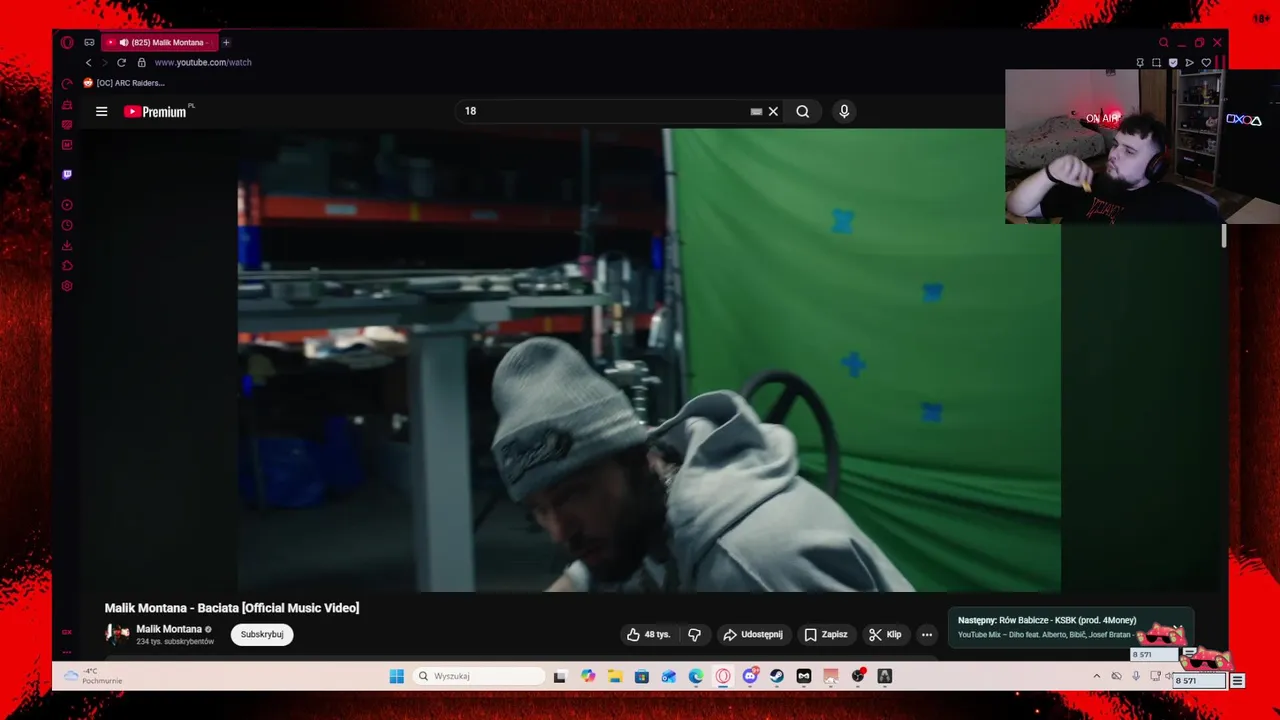This screenshot has height=720, width=1280.
Task: Open Microsoft Edge from taskbar
Action: pyautogui.click(x=696, y=676)
